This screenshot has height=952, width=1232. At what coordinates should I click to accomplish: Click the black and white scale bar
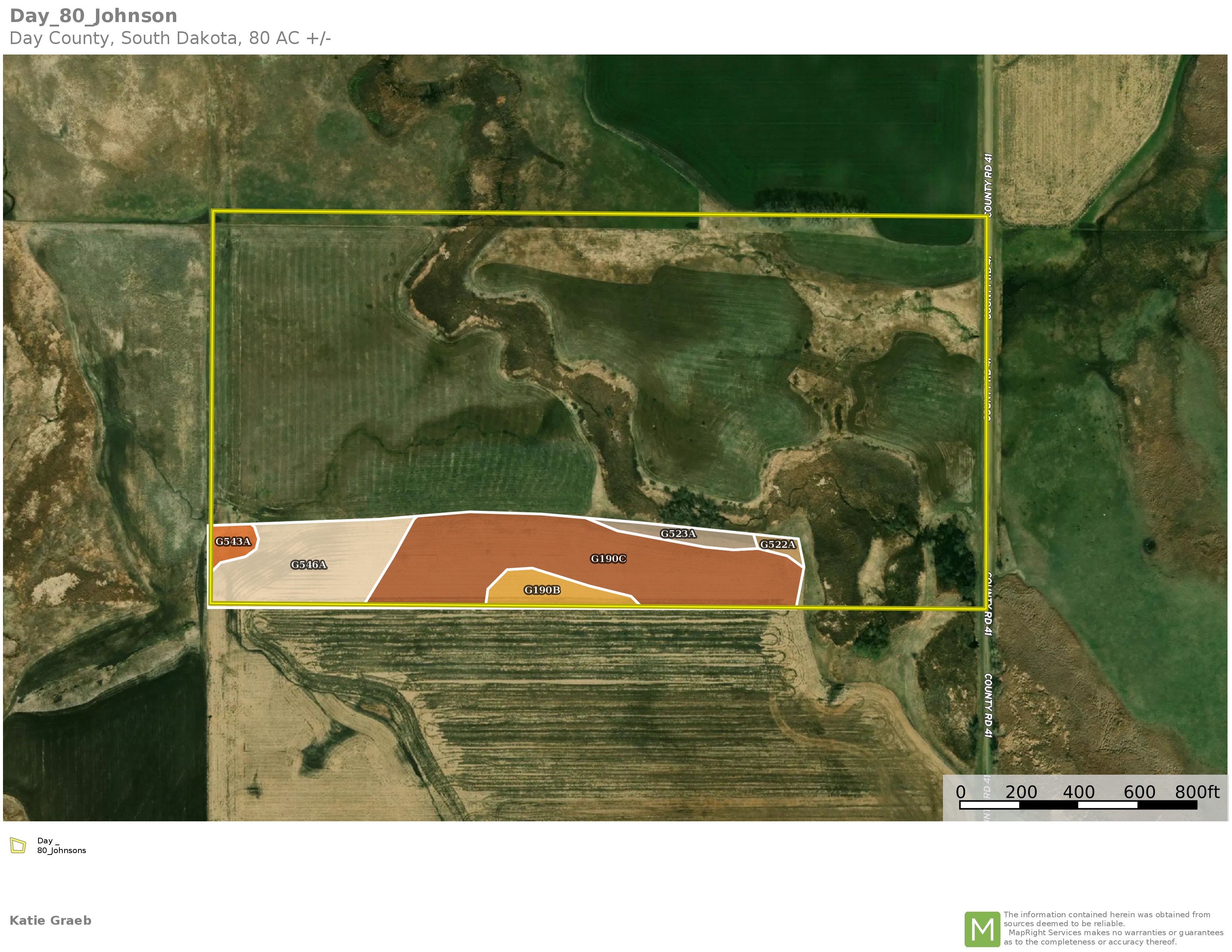(x=1078, y=805)
